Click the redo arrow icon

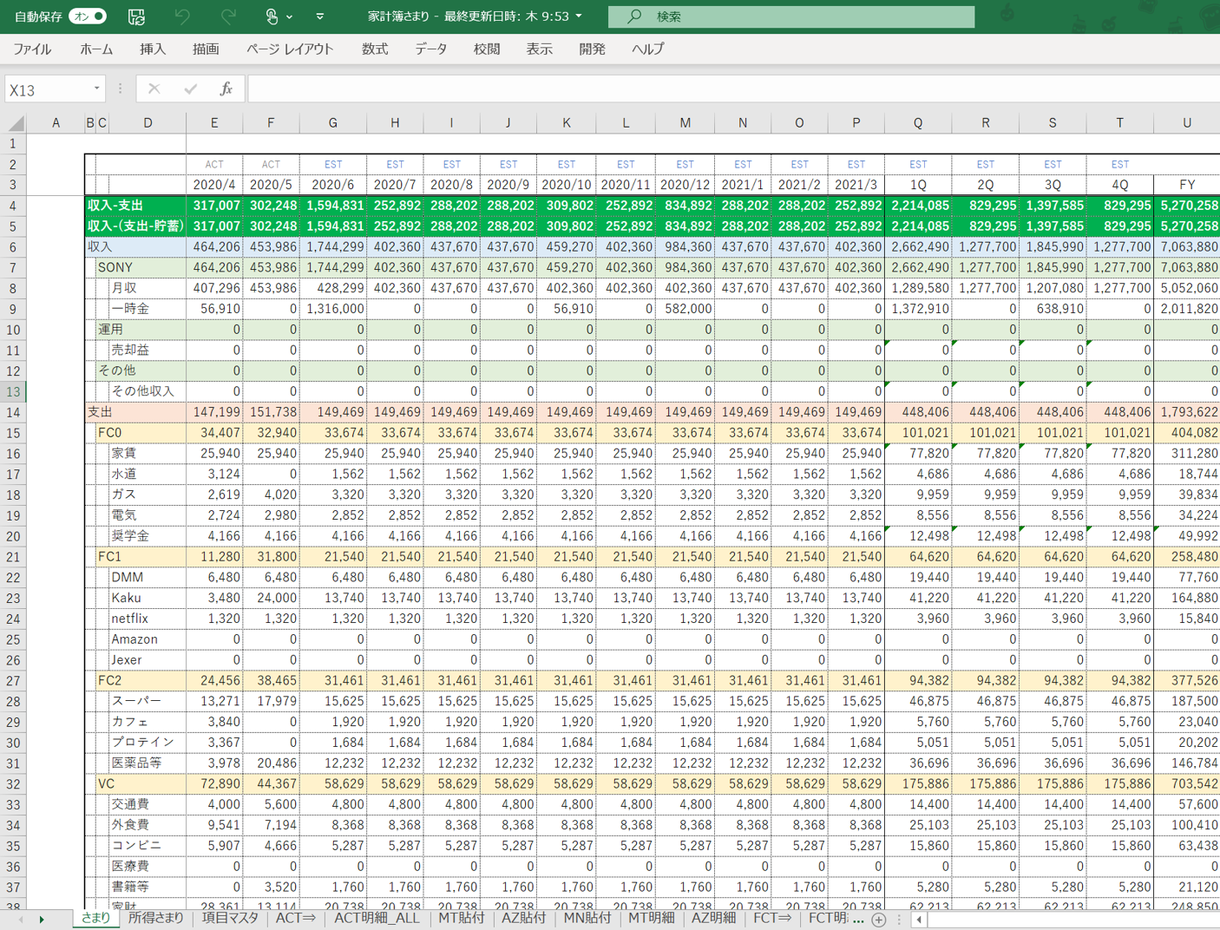pos(228,17)
